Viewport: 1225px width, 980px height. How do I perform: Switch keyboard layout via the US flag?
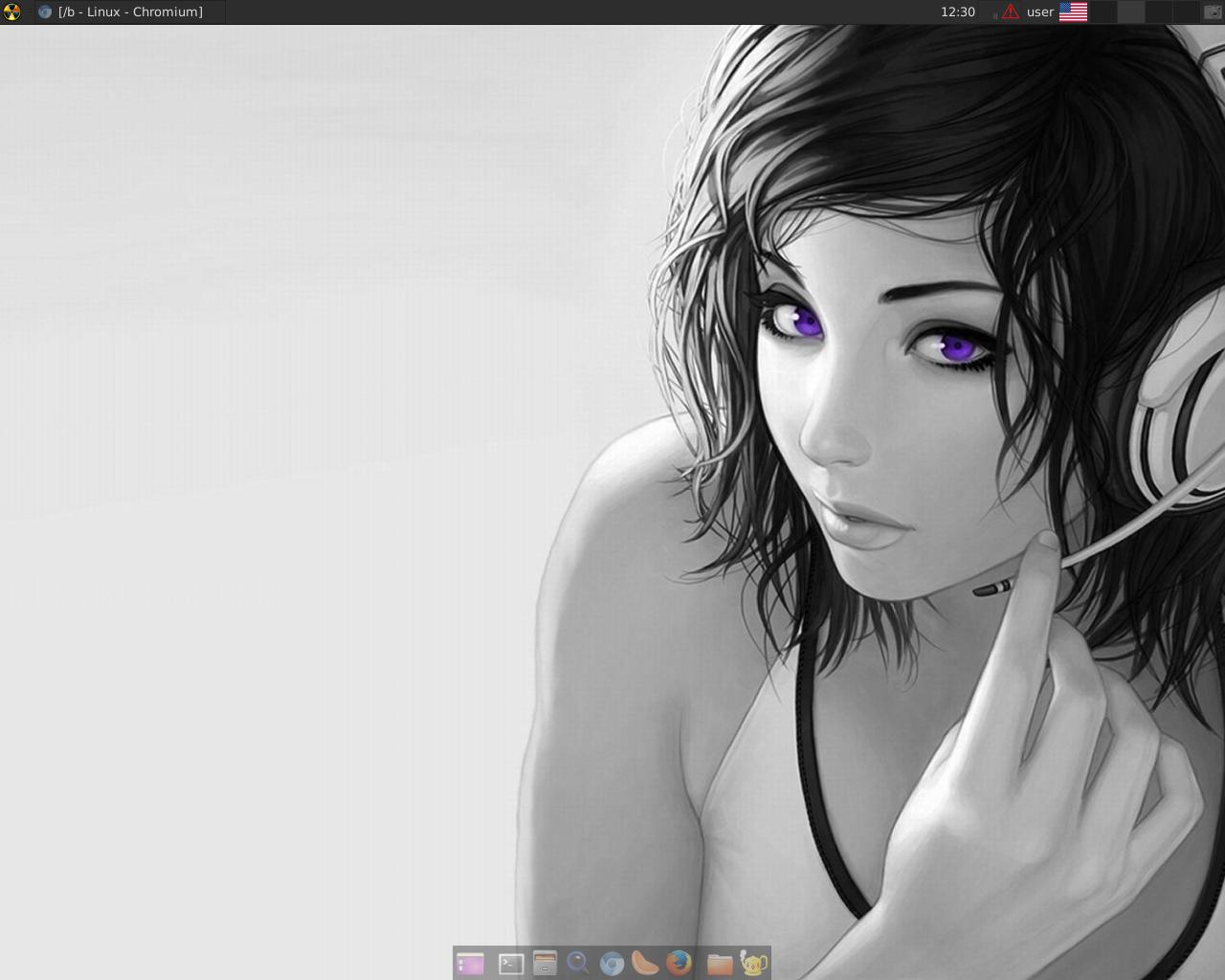pos(1073,11)
